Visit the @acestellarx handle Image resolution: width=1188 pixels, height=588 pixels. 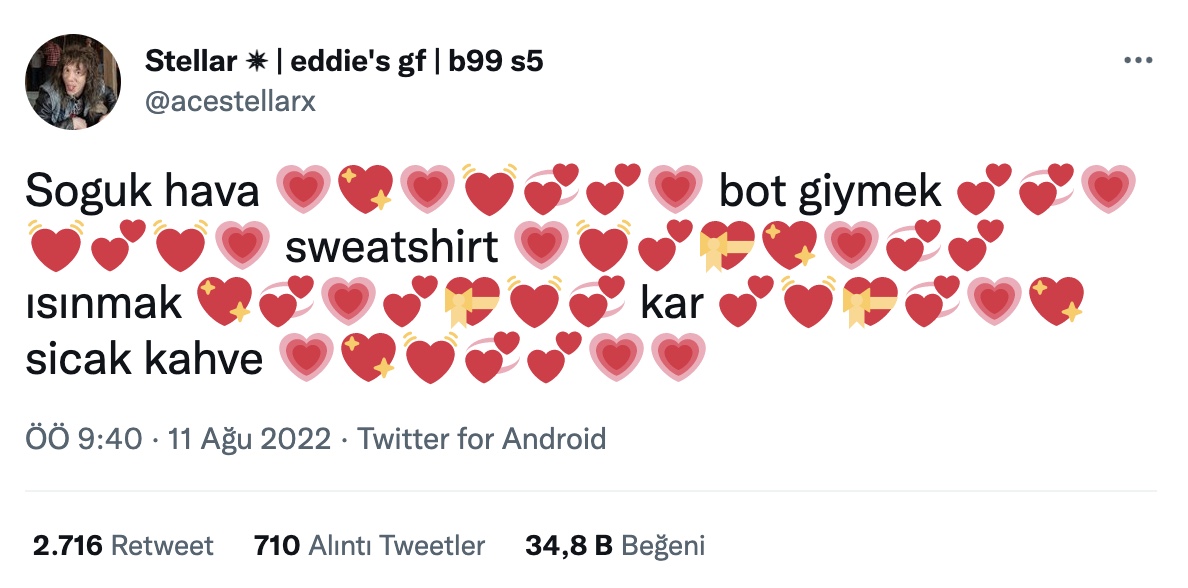tap(230, 102)
